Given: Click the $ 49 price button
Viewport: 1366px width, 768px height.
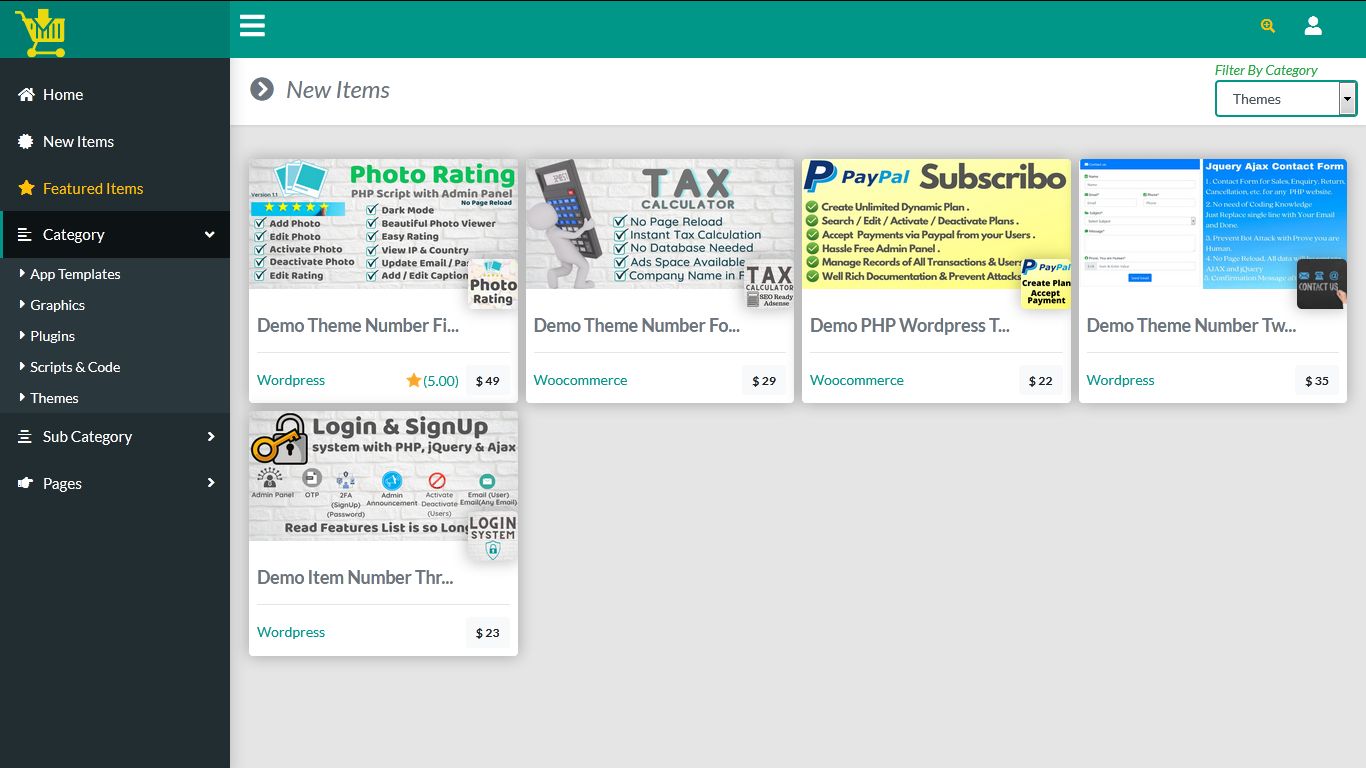Looking at the screenshot, I should (488, 380).
